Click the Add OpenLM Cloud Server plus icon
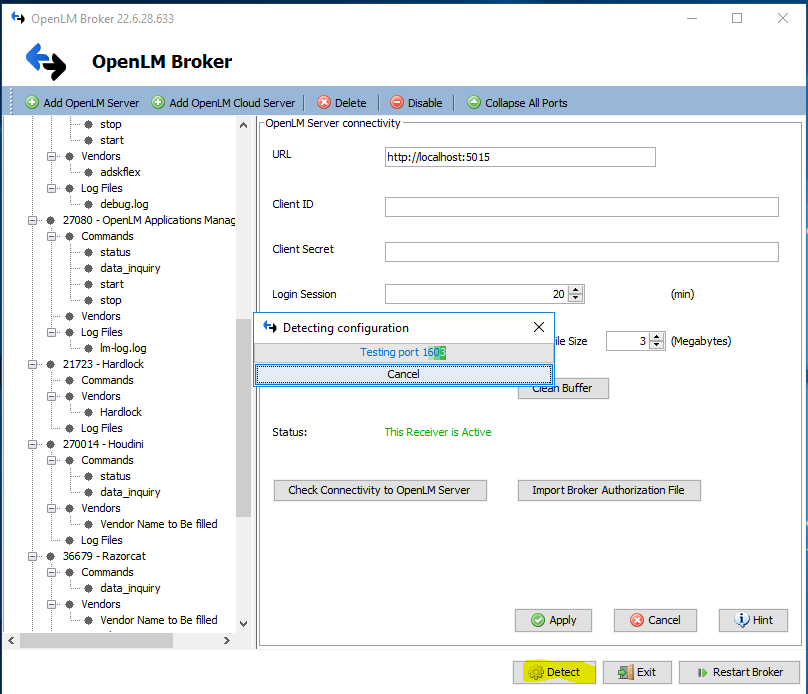This screenshot has height=694, width=808. click(x=157, y=102)
